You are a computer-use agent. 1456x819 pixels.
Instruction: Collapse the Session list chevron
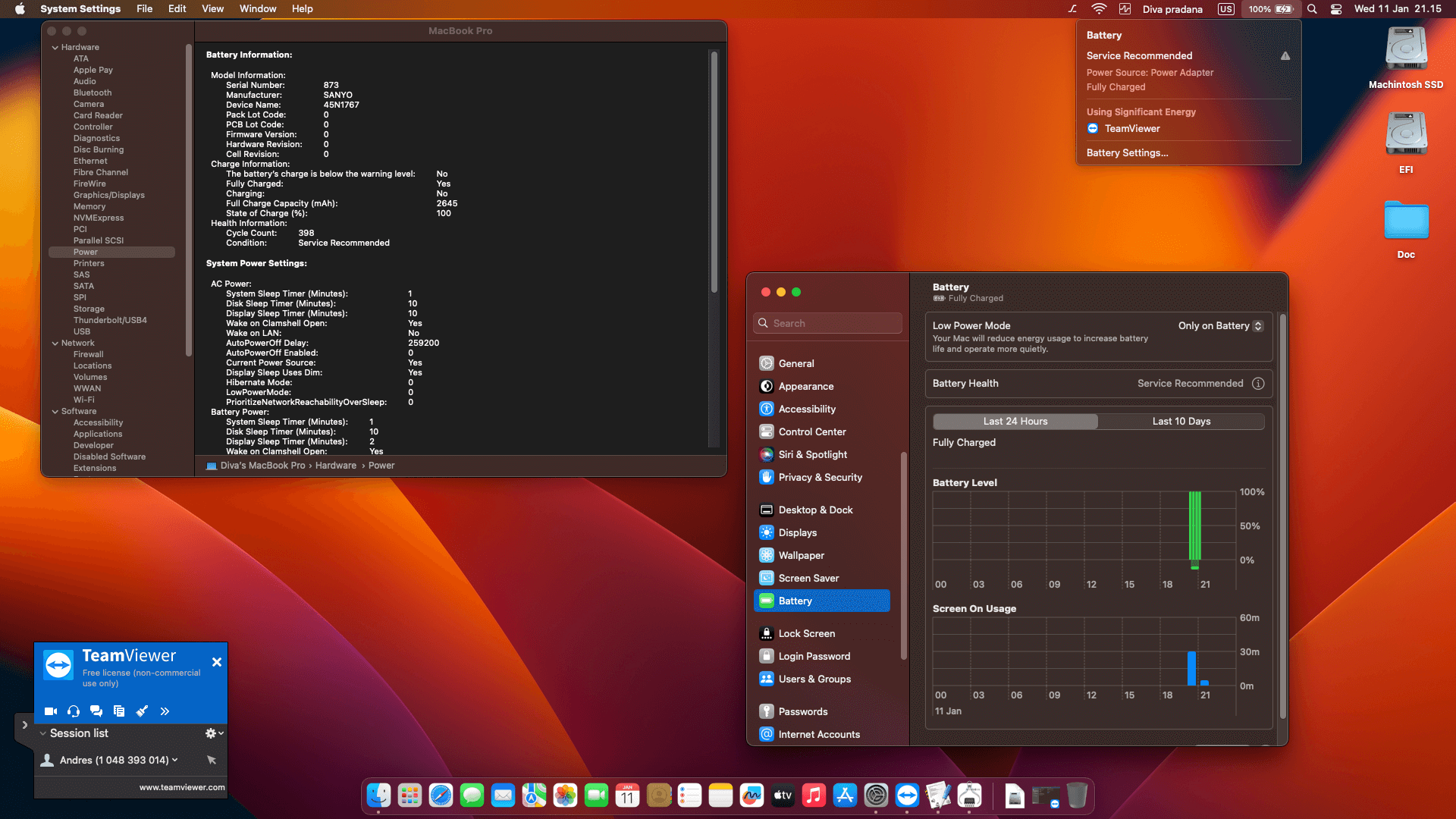pos(43,733)
